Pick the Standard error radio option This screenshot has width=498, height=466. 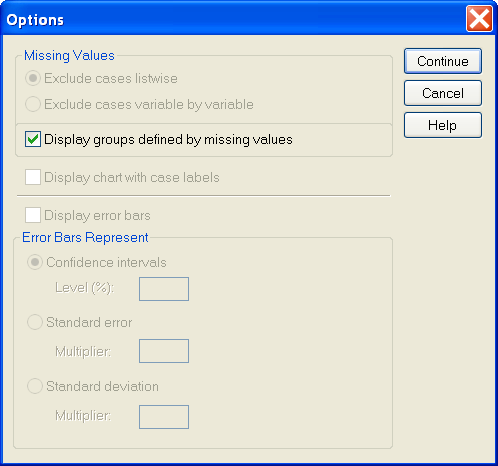[35, 322]
